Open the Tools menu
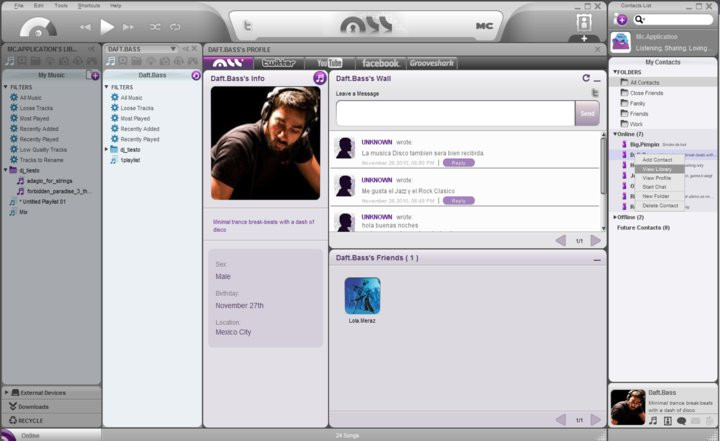Image resolution: width=720 pixels, height=441 pixels. [61, 6]
